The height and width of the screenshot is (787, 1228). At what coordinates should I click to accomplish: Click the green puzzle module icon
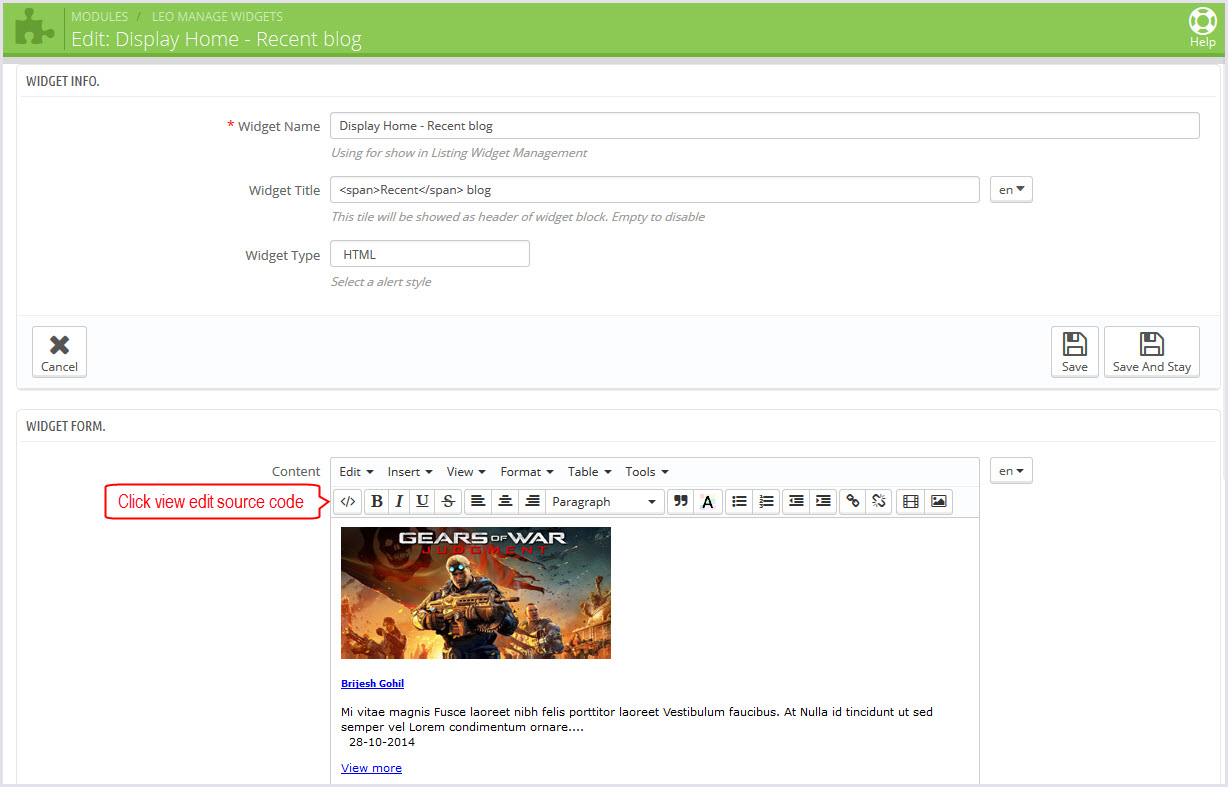tap(36, 27)
